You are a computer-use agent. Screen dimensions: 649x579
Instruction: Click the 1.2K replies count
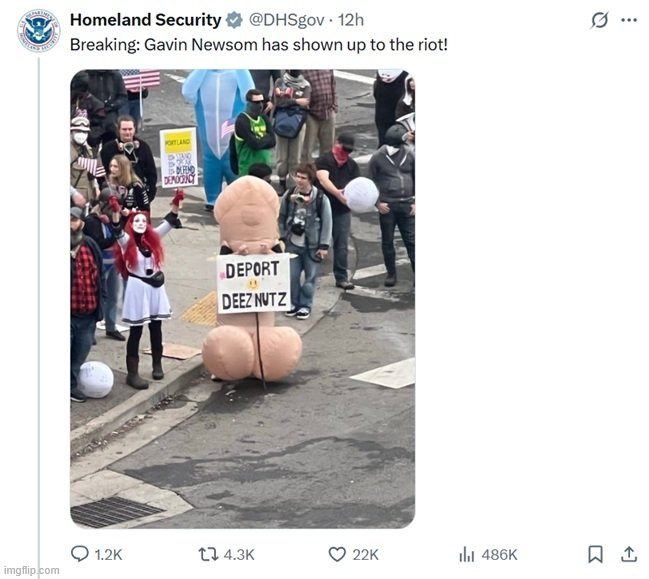coord(108,555)
